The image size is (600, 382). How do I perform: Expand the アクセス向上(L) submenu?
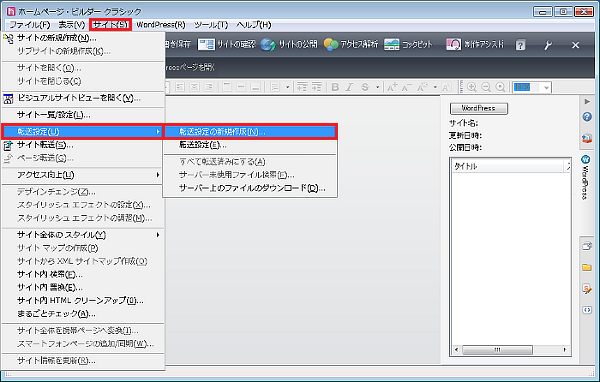(83, 175)
